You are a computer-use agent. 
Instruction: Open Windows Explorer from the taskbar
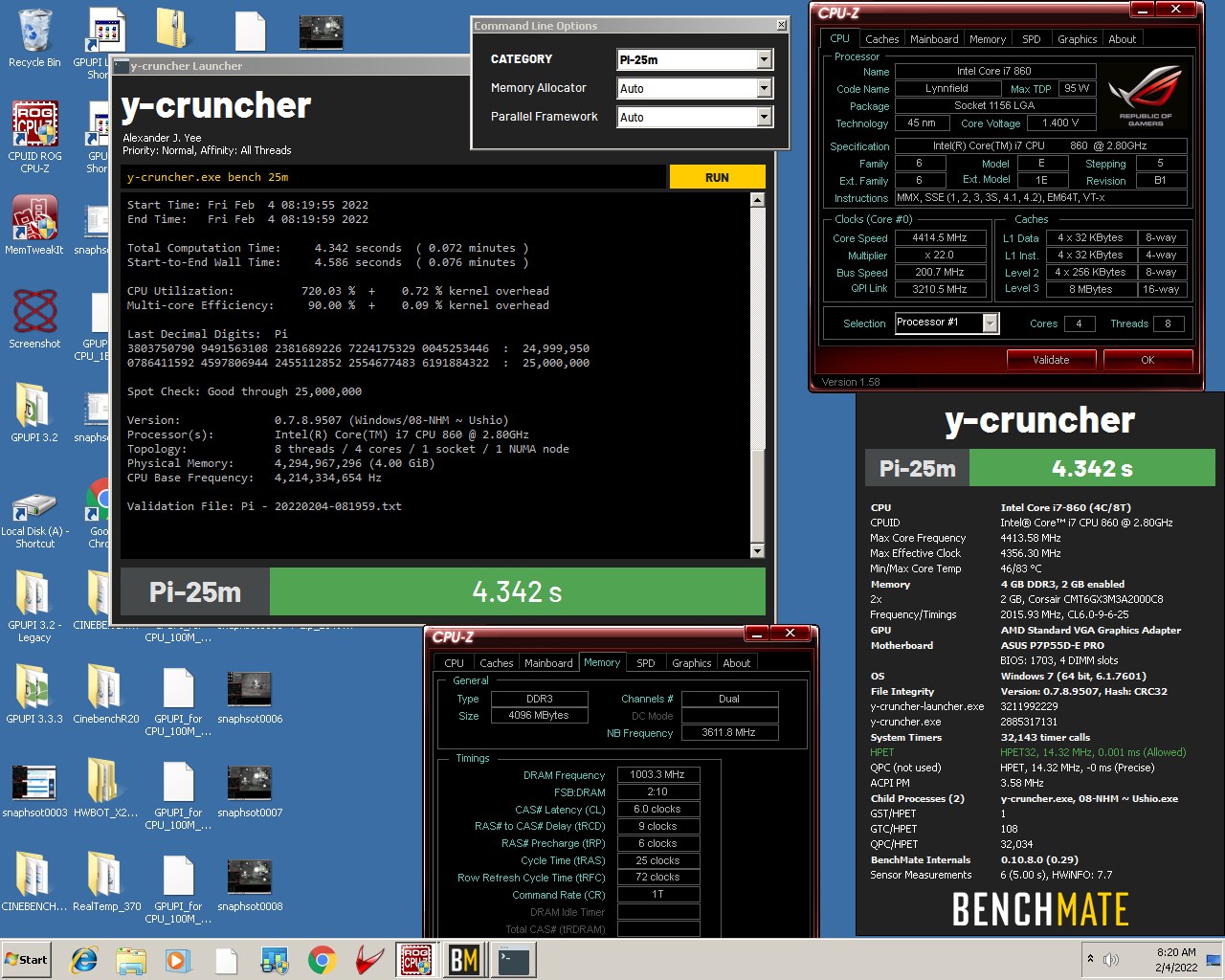coord(131,960)
